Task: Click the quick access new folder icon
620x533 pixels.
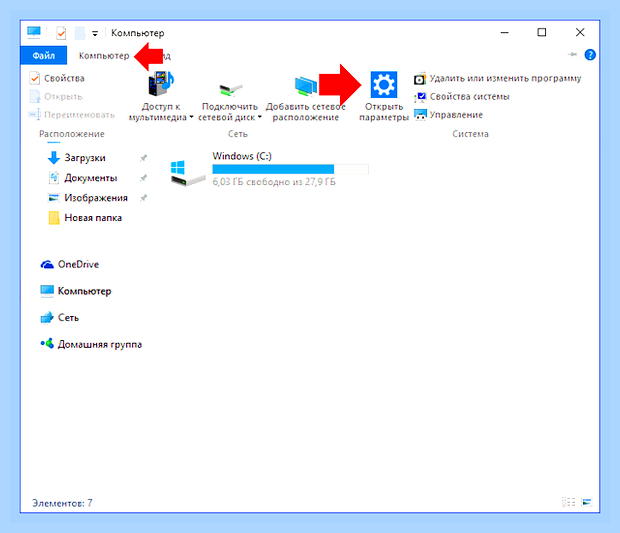Action: [80, 33]
